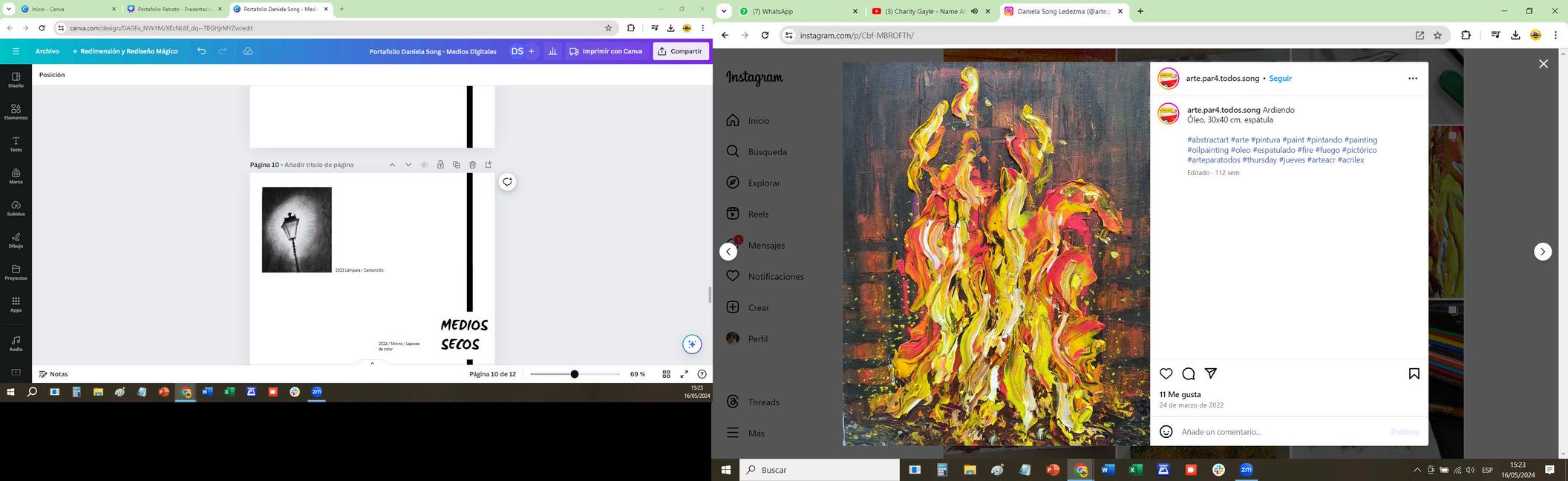Open Word from right taskbar

click(x=1108, y=470)
